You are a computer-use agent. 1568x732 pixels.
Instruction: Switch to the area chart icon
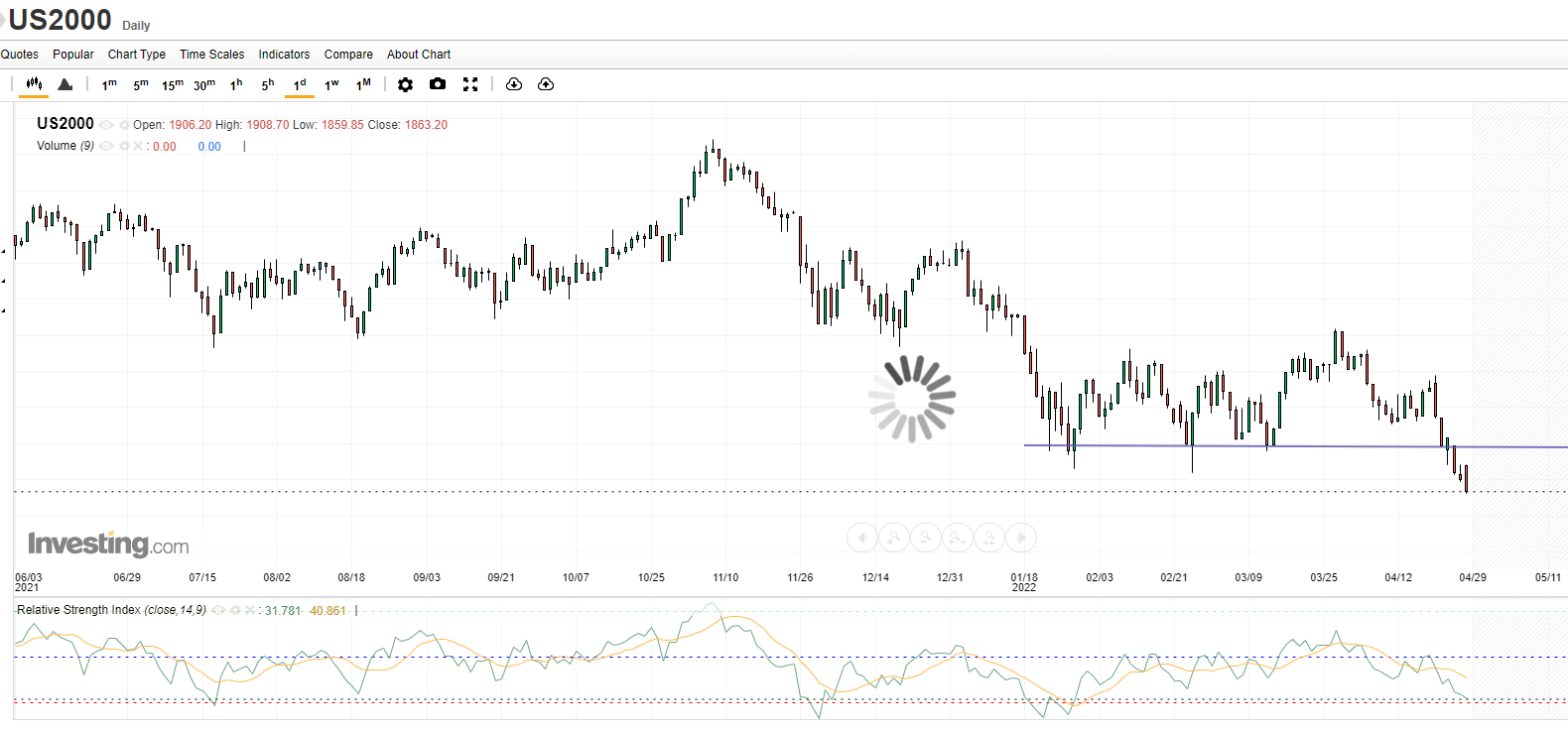[65, 84]
